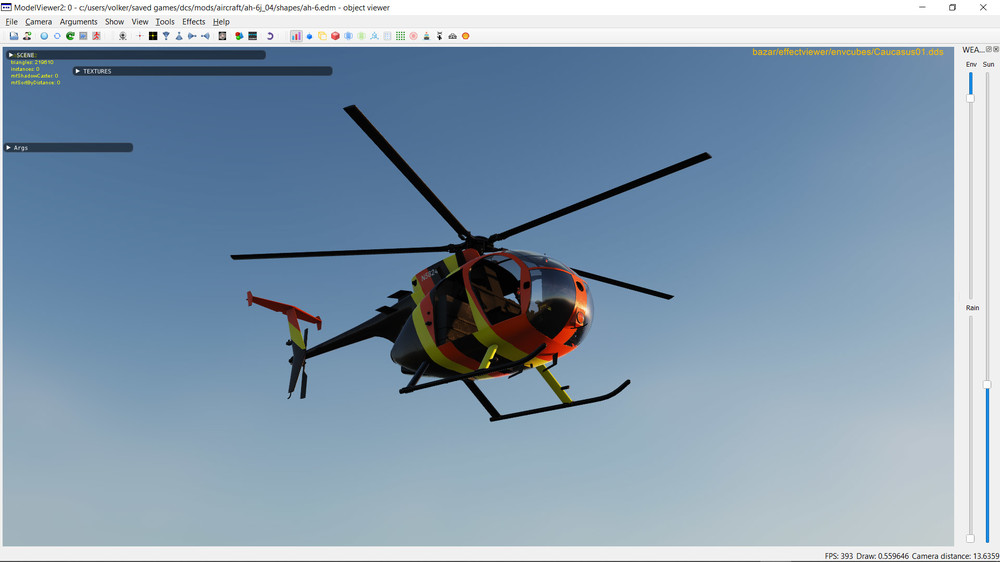Expand the TEXTURES panel triangle
Viewport: 1000px width, 562px height.
coord(78,71)
